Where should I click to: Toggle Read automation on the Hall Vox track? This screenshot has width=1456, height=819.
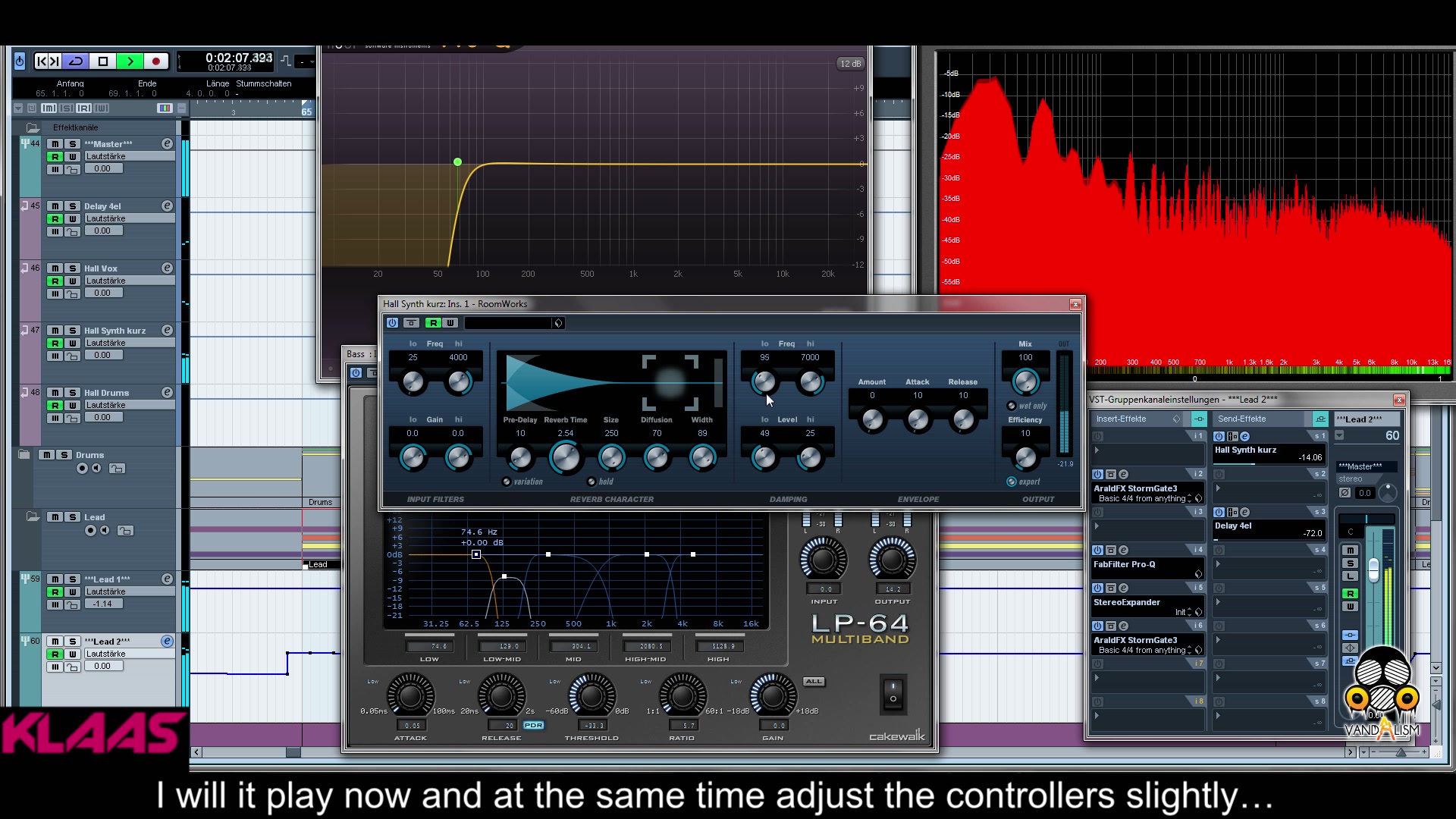(x=55, y=281)
